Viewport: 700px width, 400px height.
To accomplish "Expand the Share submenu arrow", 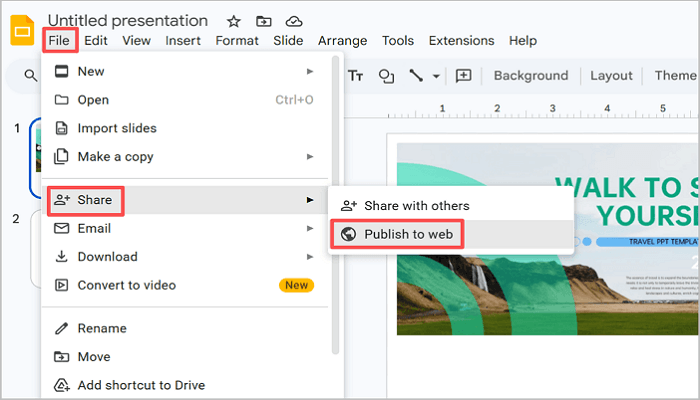I will [x=310, y=200].
